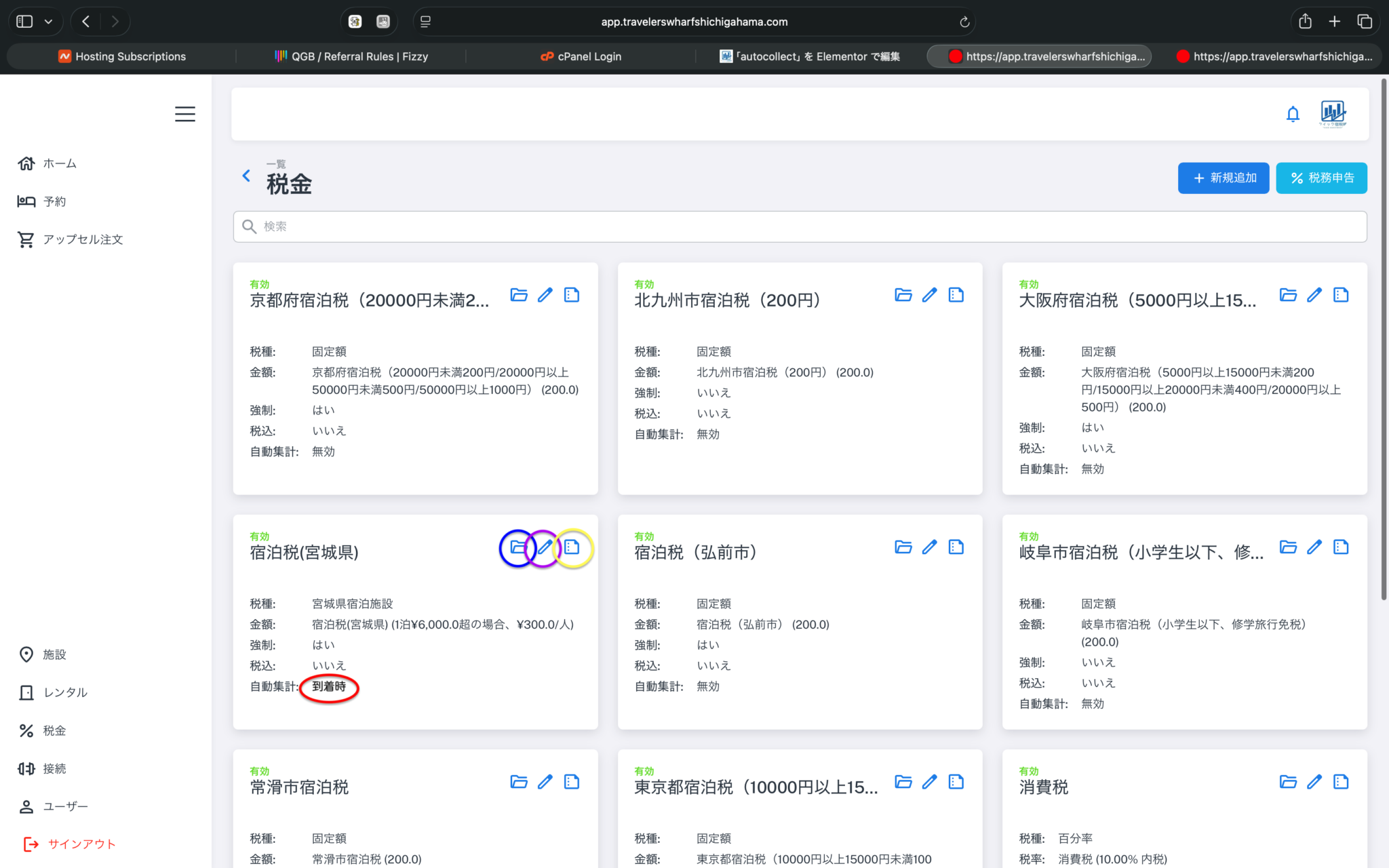Click the 税務申告 button

[x=1320, y=178]
